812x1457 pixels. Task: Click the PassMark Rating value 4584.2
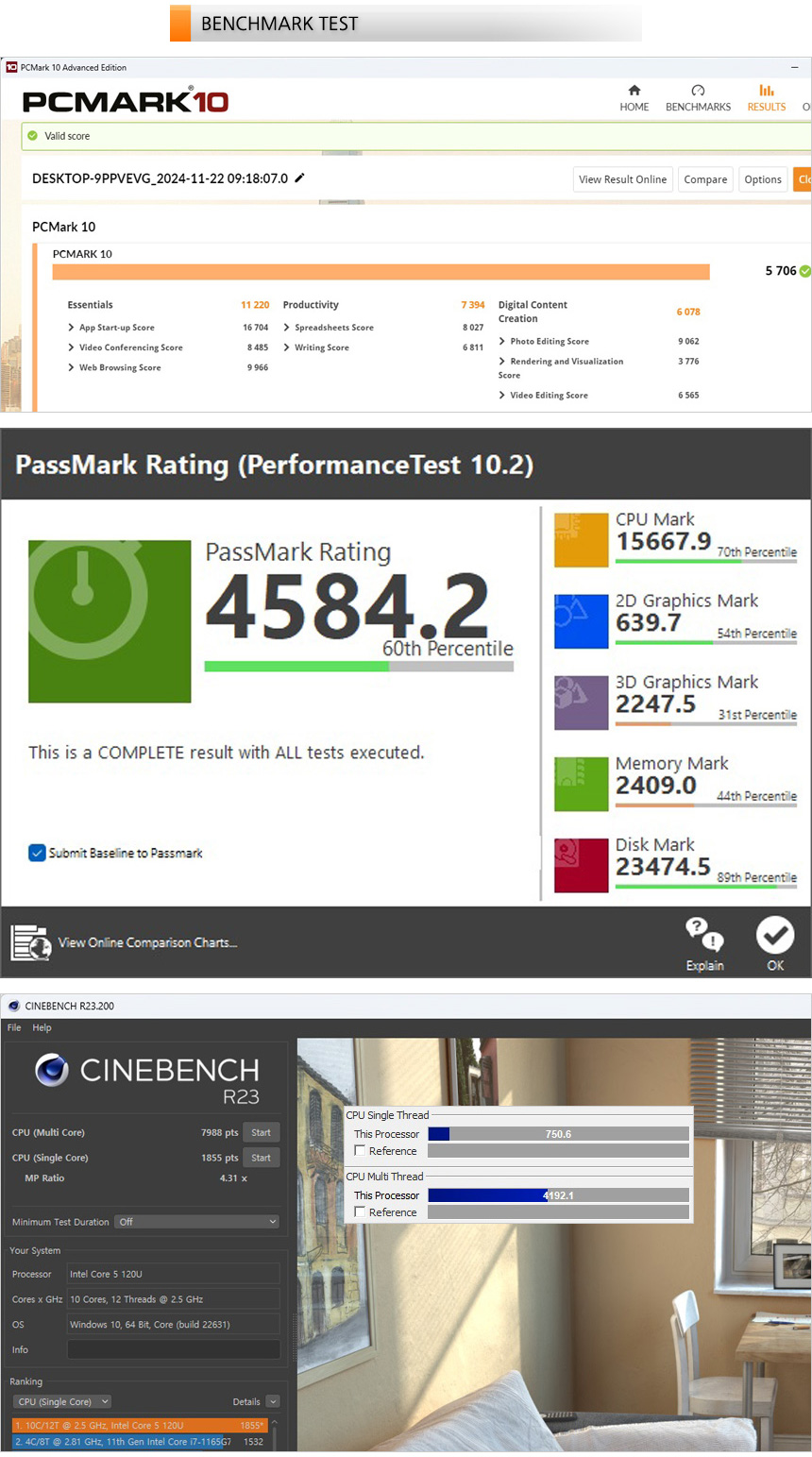click(x=347, y=606)
